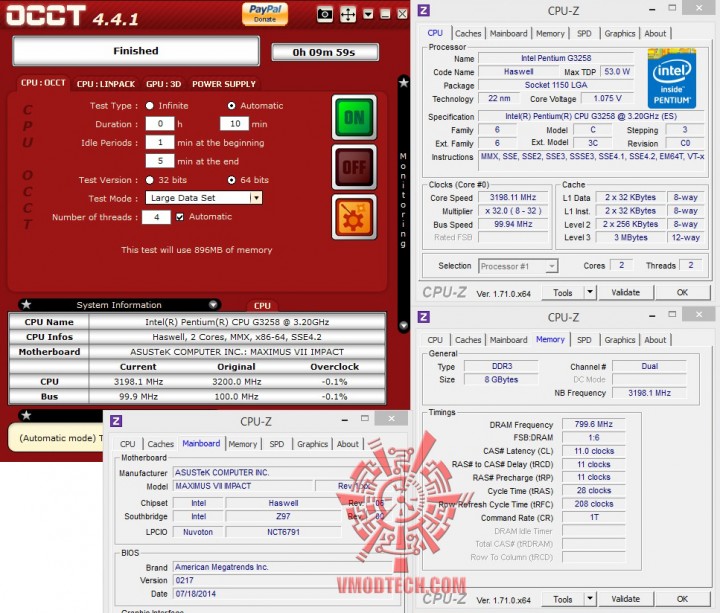720x613 pixels.
Task: Click star icon above the Monitoring bar
Action: coord(403,83)
